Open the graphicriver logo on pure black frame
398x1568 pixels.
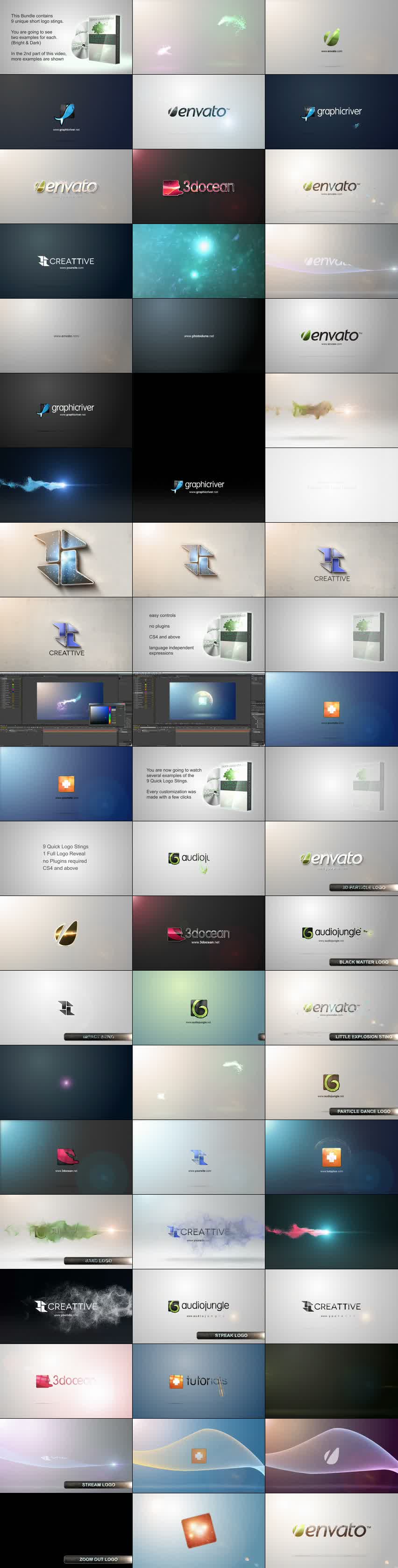point(199,485)
